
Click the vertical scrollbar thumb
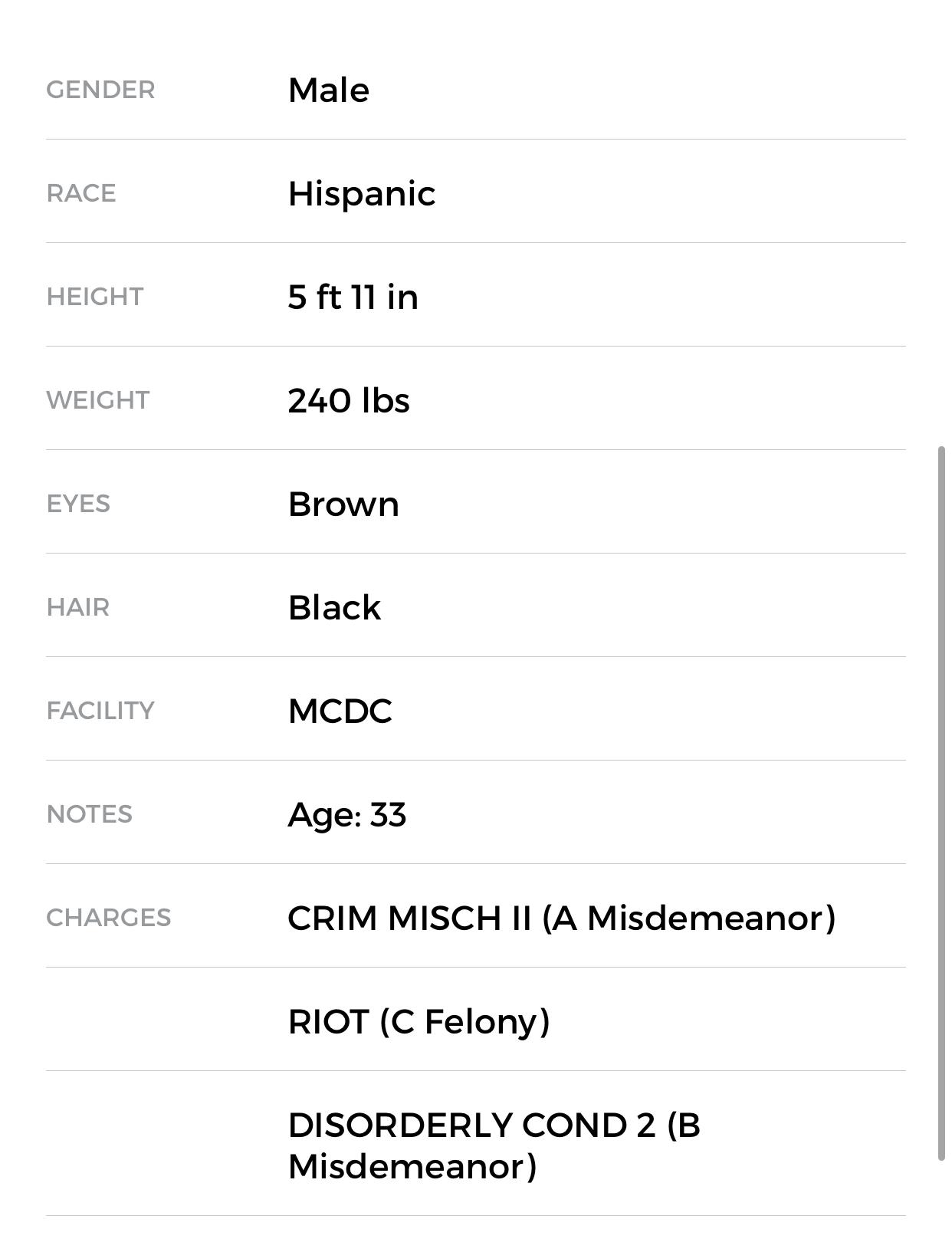coord(941,803)
